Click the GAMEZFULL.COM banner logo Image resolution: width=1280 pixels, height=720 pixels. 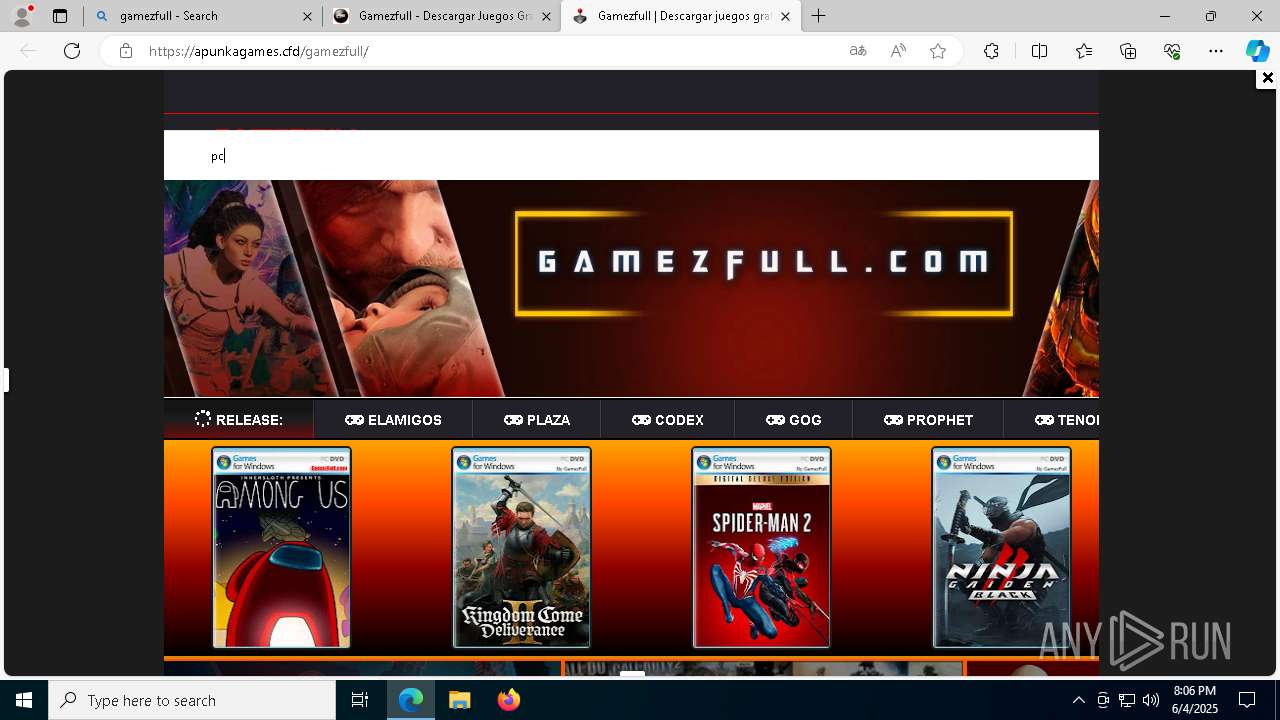coord(764,262)
